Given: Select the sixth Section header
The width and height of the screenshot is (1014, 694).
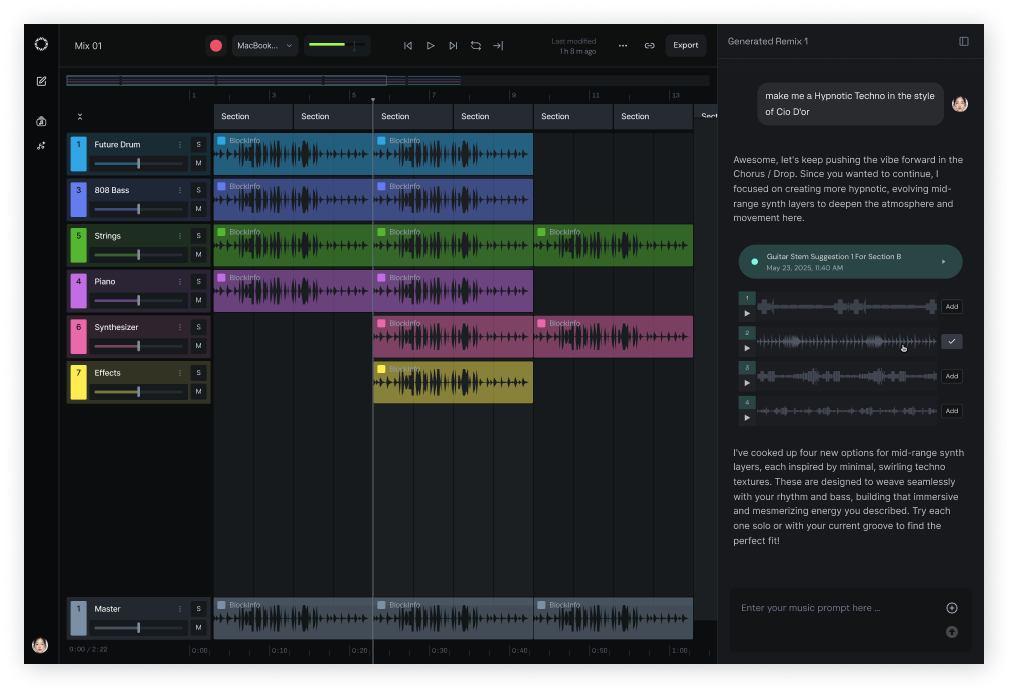Looking at the screenshot, I should pyautogui.click(x=653, y=116).
